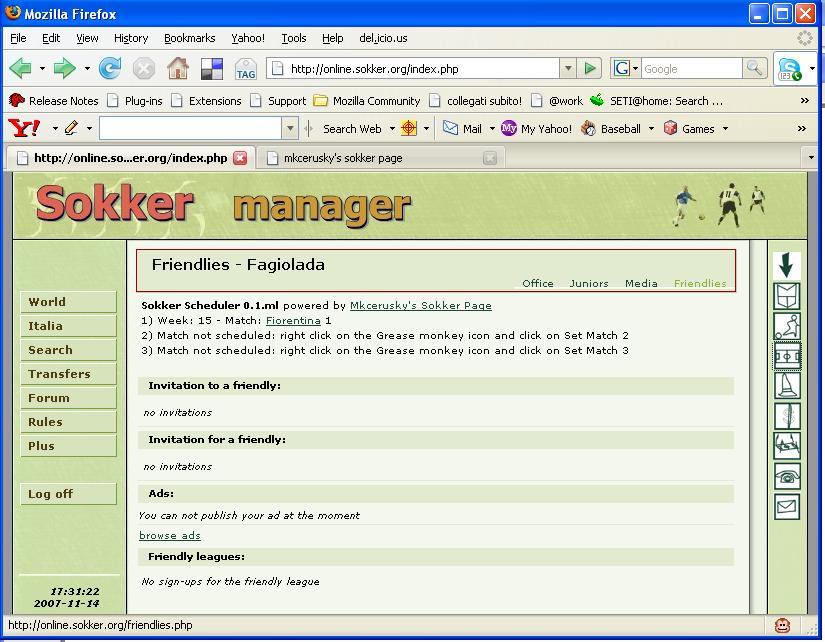The width and height of the screenshot is (825, 642).
Task: Open Mkcerusky's Sokker Page link
Action: point(421,305)
